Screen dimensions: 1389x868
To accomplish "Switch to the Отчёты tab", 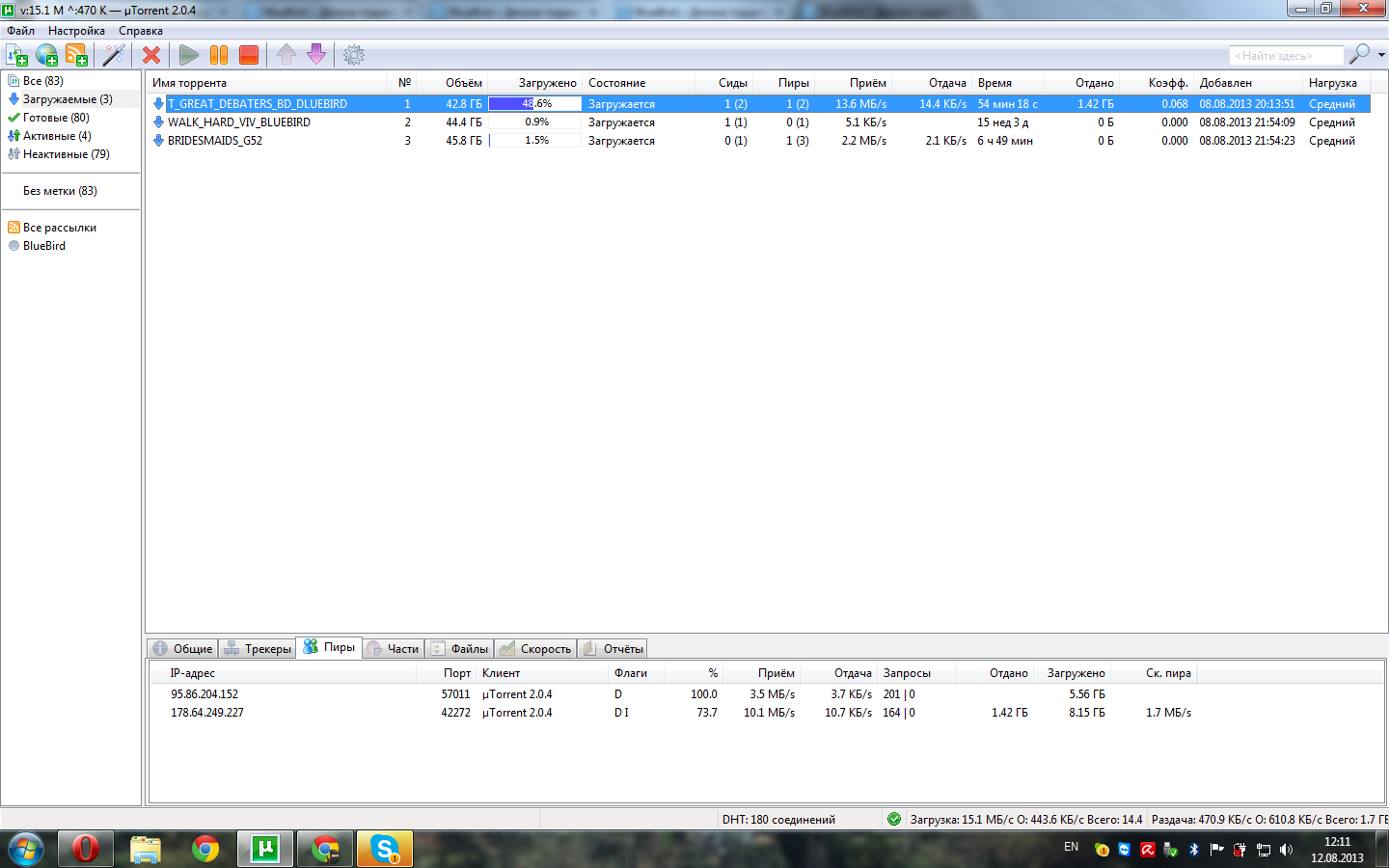I will (613, 649).
